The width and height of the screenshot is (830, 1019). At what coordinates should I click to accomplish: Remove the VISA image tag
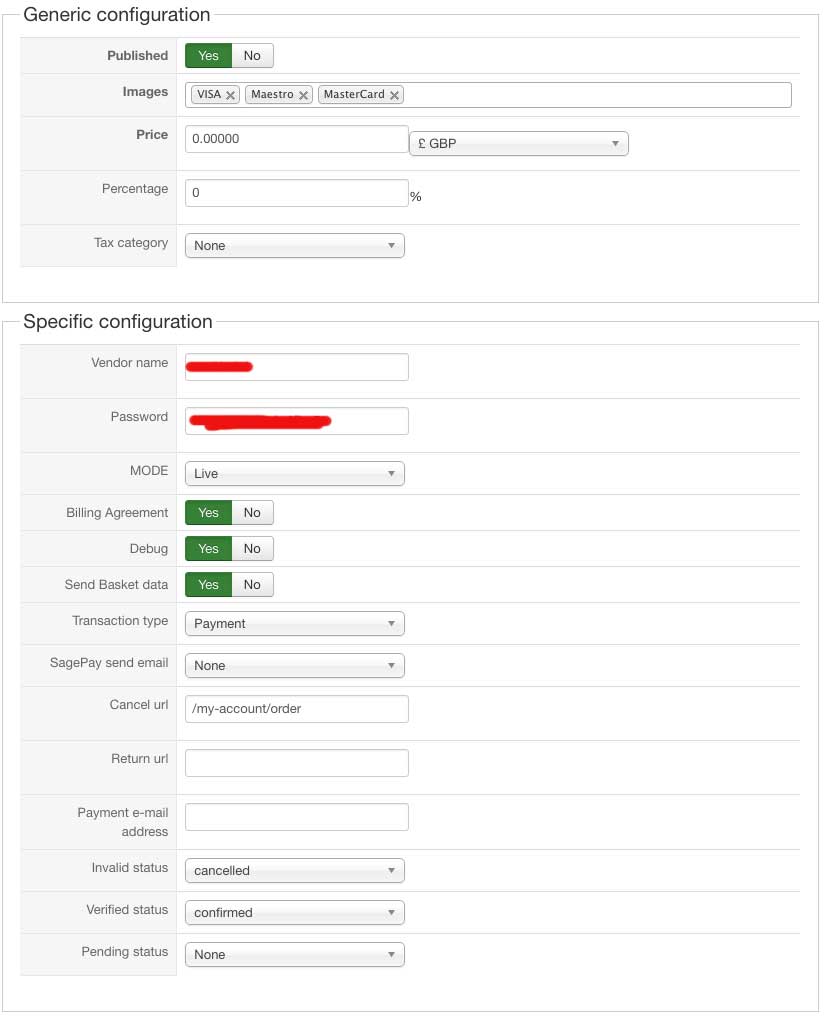(x=231, y=95)
